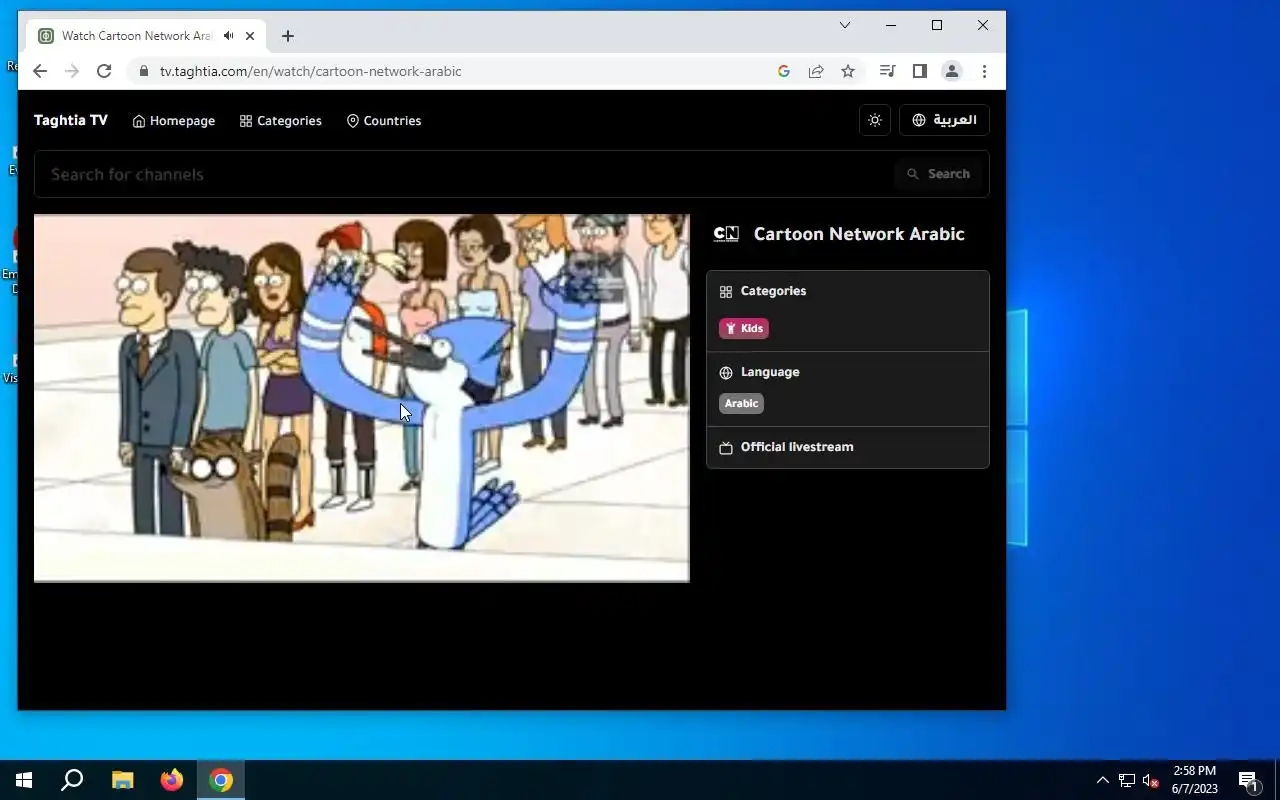Image resolution: width=1280 pixels, height=800 pixels.
Task: Click Taghtia TV logo text
Action: [x=70, y=120]
